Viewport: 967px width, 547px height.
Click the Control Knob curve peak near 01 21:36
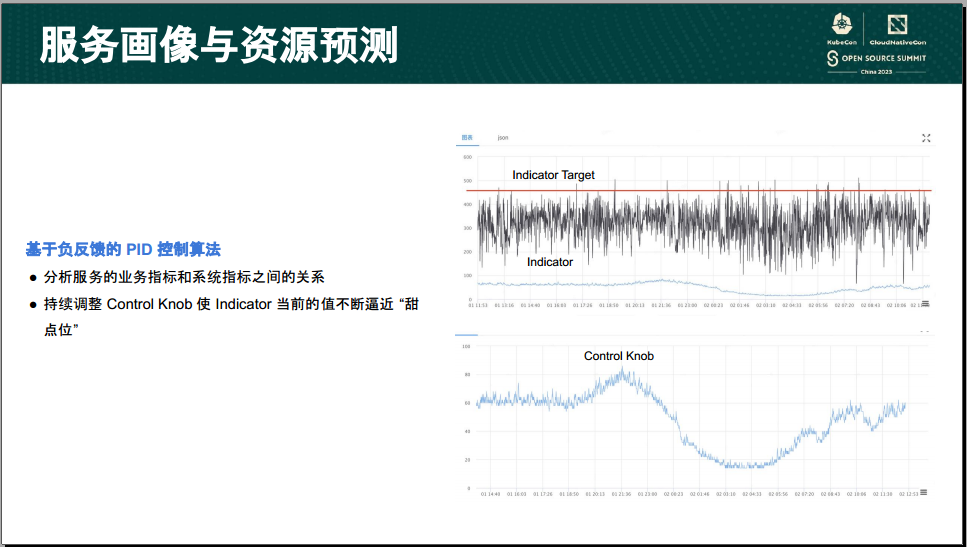click(x=623, y=374)
